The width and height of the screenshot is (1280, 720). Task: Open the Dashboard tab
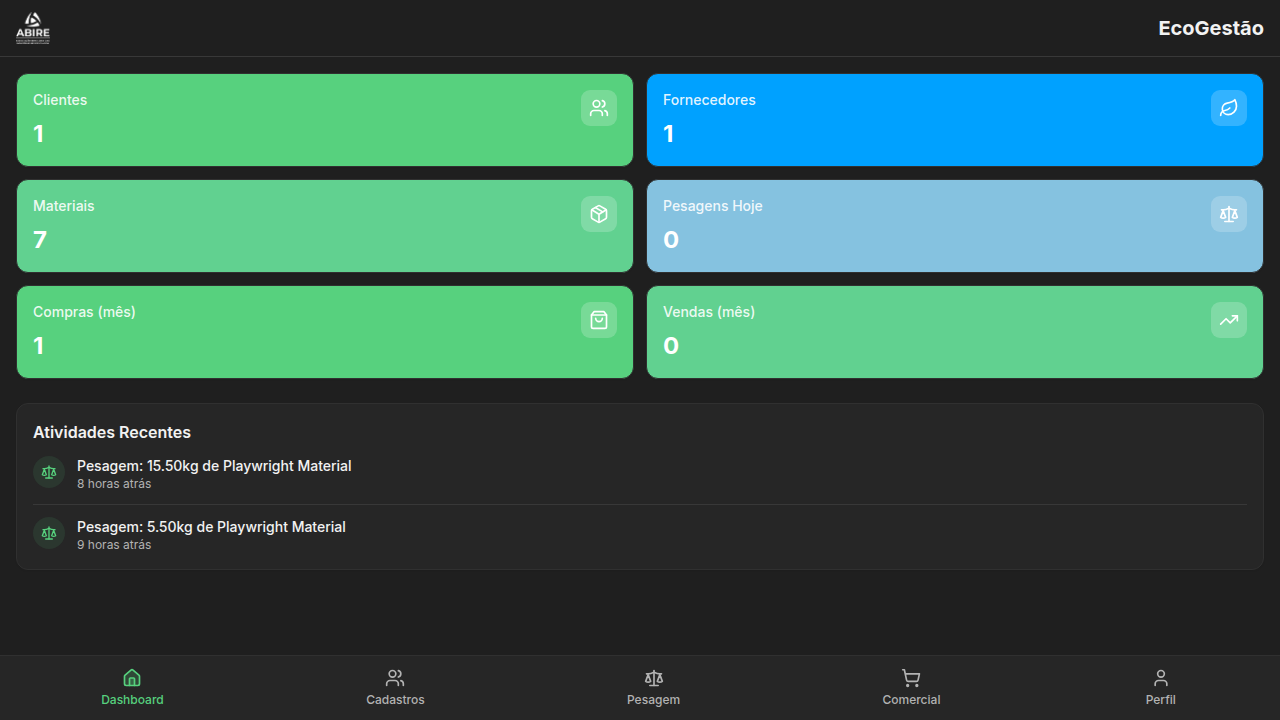tap(132, 687)
